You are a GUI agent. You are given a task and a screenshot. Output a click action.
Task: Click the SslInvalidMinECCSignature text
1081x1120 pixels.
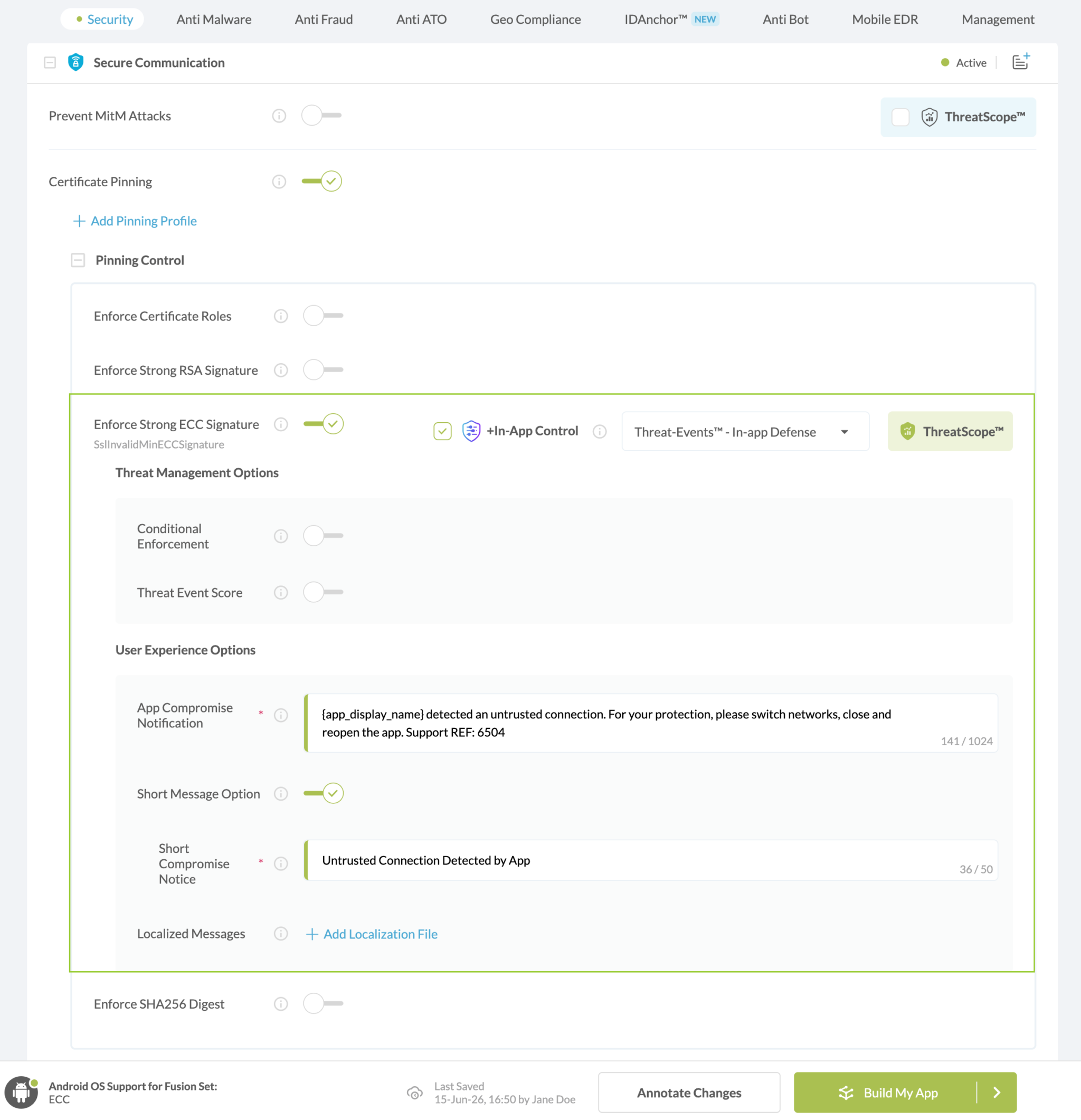159,444
